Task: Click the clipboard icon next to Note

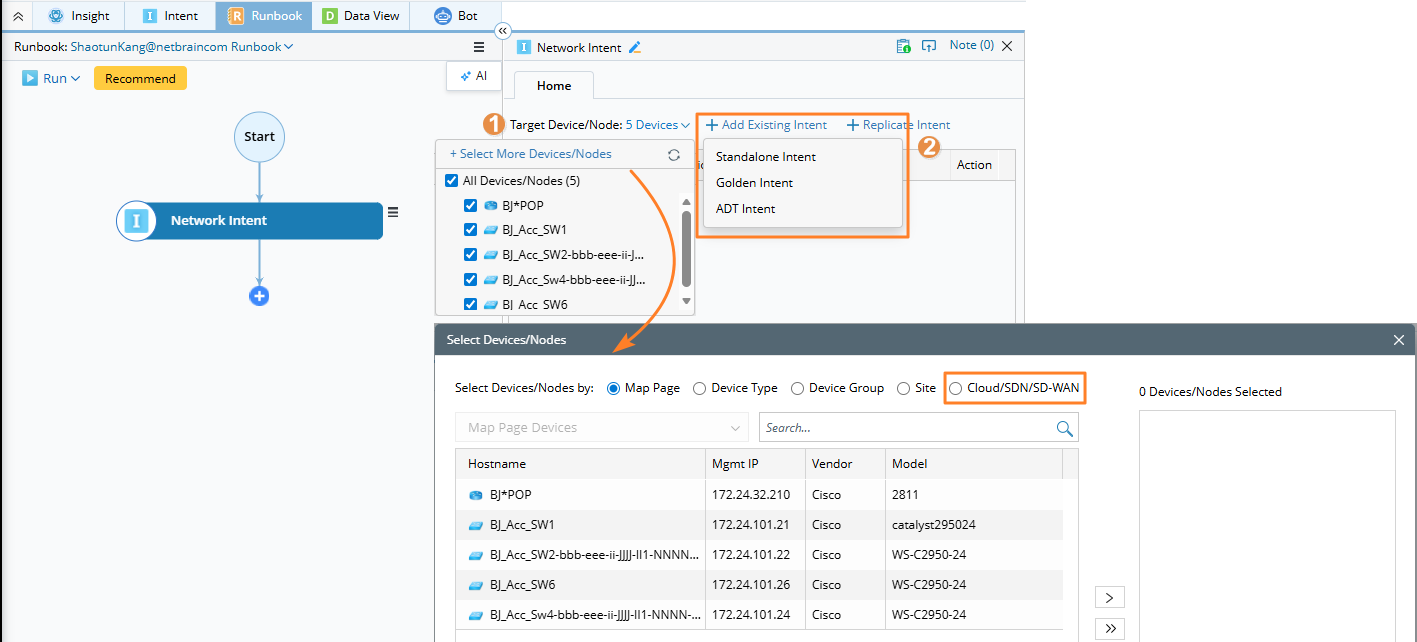Action: coord(903,46)
